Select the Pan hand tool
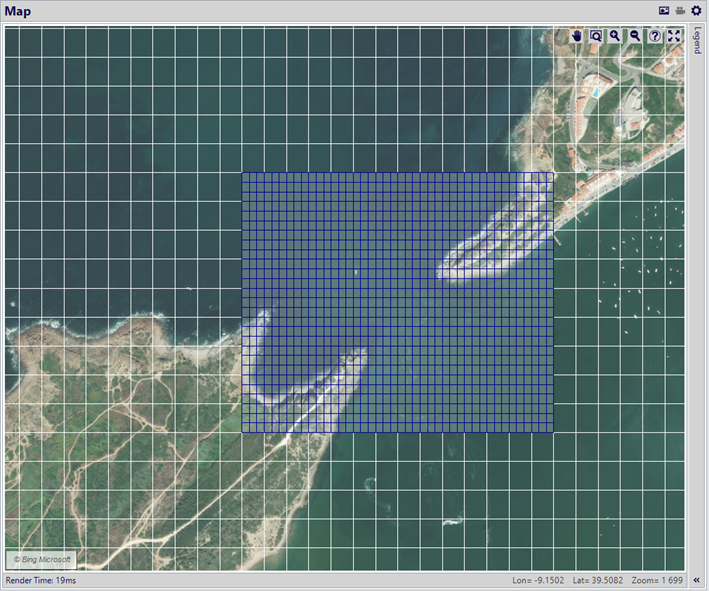 pyautogui.click(x=576, y=36)
